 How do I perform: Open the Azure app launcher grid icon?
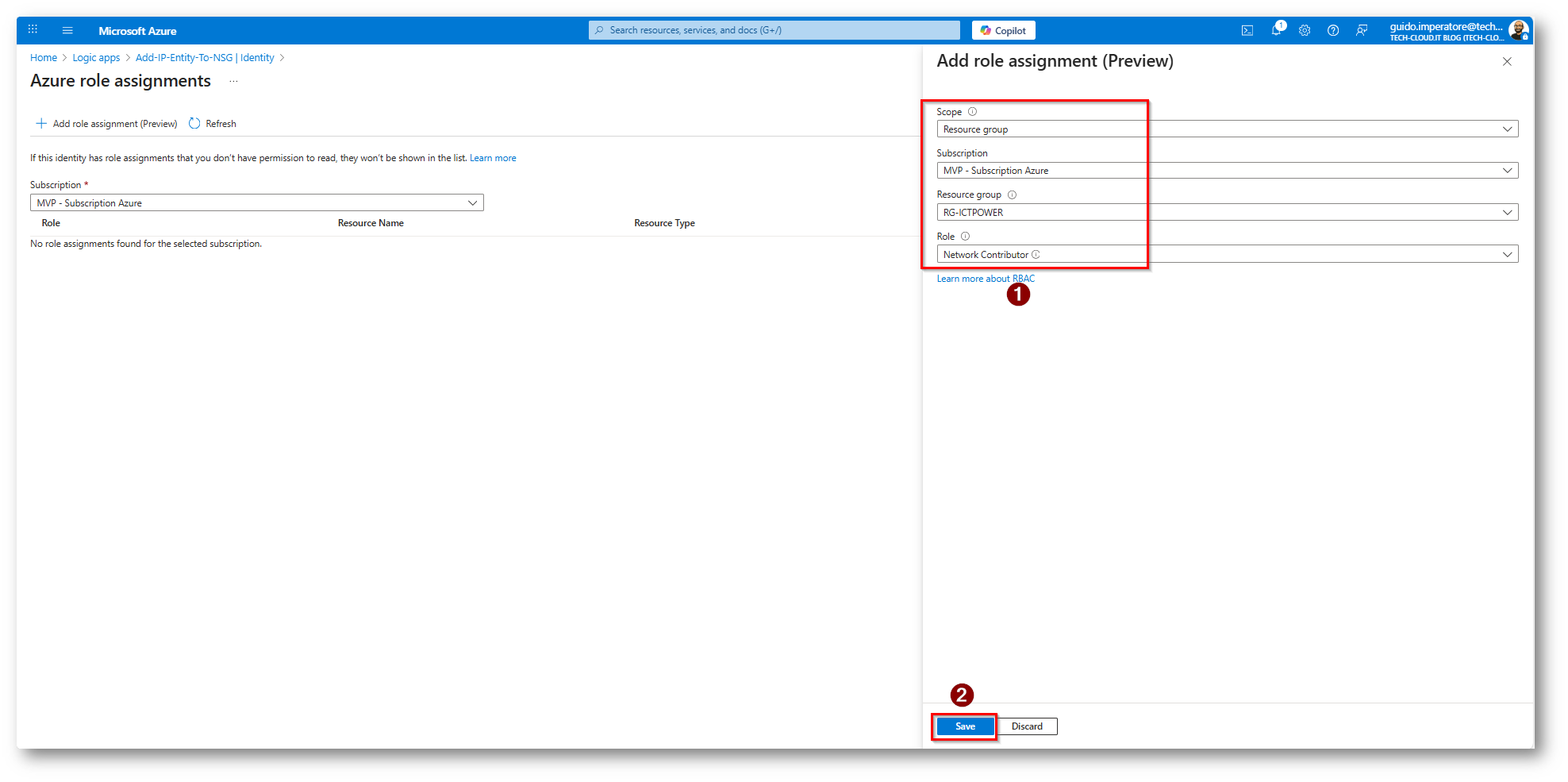[33, 30]
